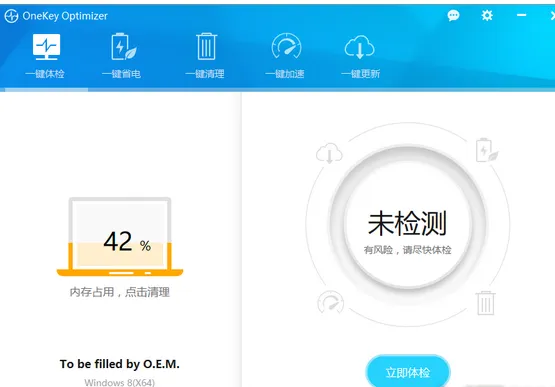The height and width of the screenshot is (387, 555).
Task: Open the feedback chat bubble icon
Action: (x=453, y=15)
